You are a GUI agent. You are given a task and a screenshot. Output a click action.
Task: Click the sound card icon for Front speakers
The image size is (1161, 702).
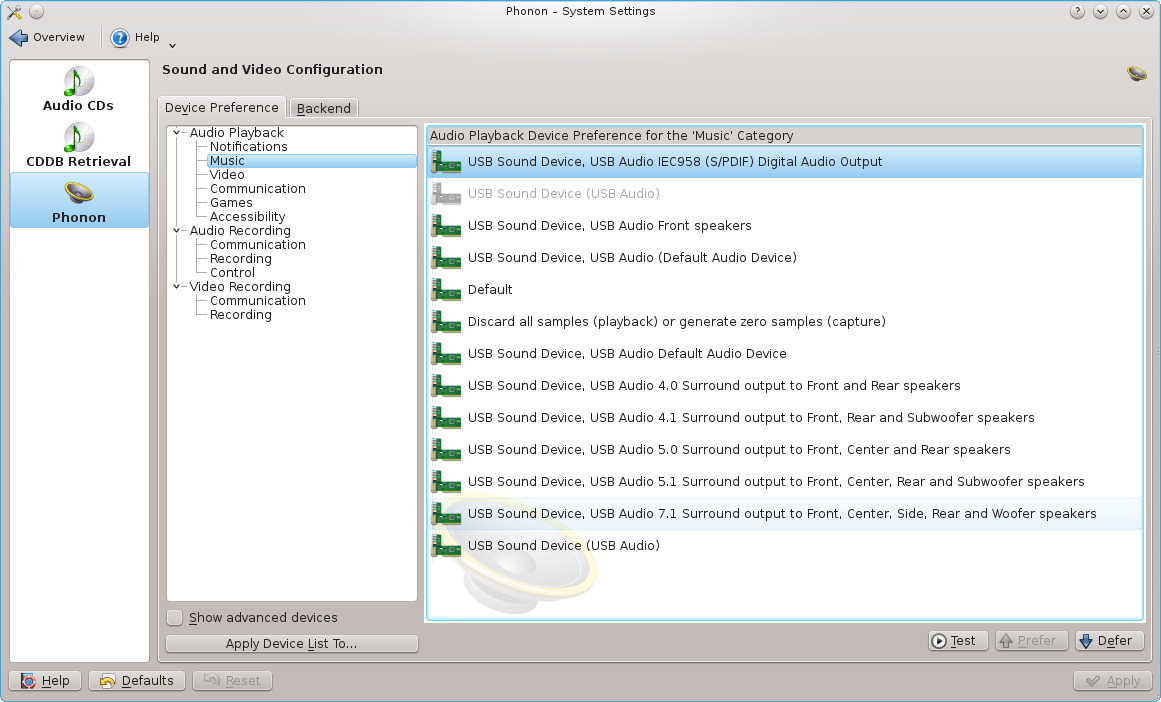pos(446,225)
